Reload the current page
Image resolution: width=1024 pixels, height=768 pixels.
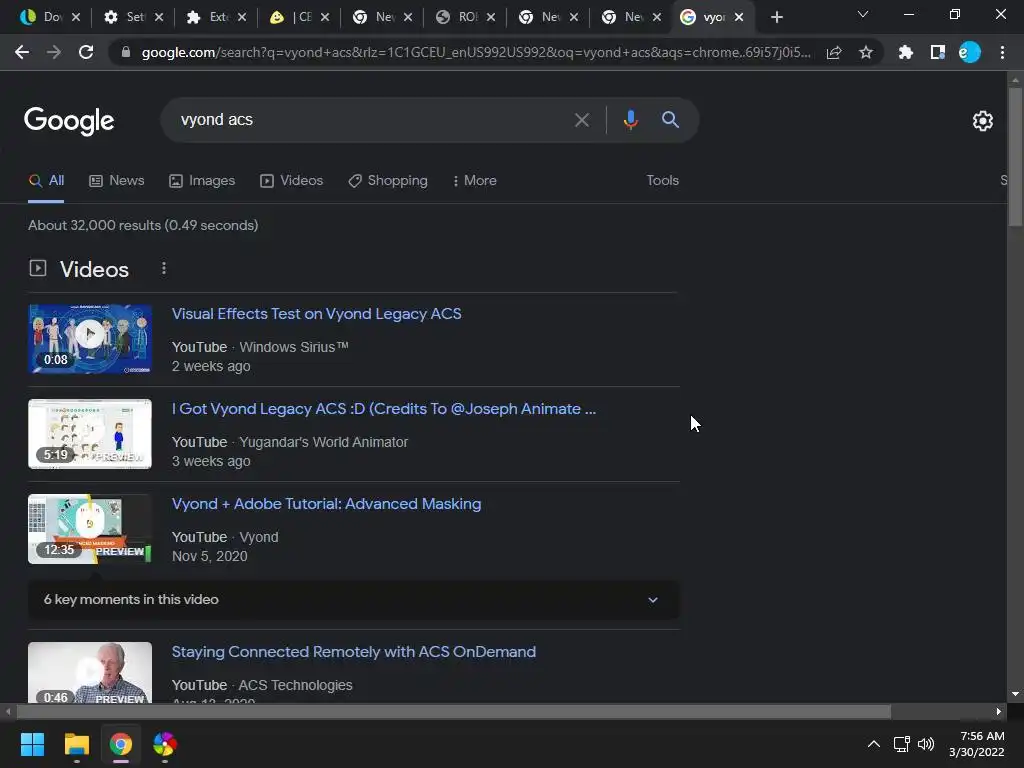[x=86, y=52]
